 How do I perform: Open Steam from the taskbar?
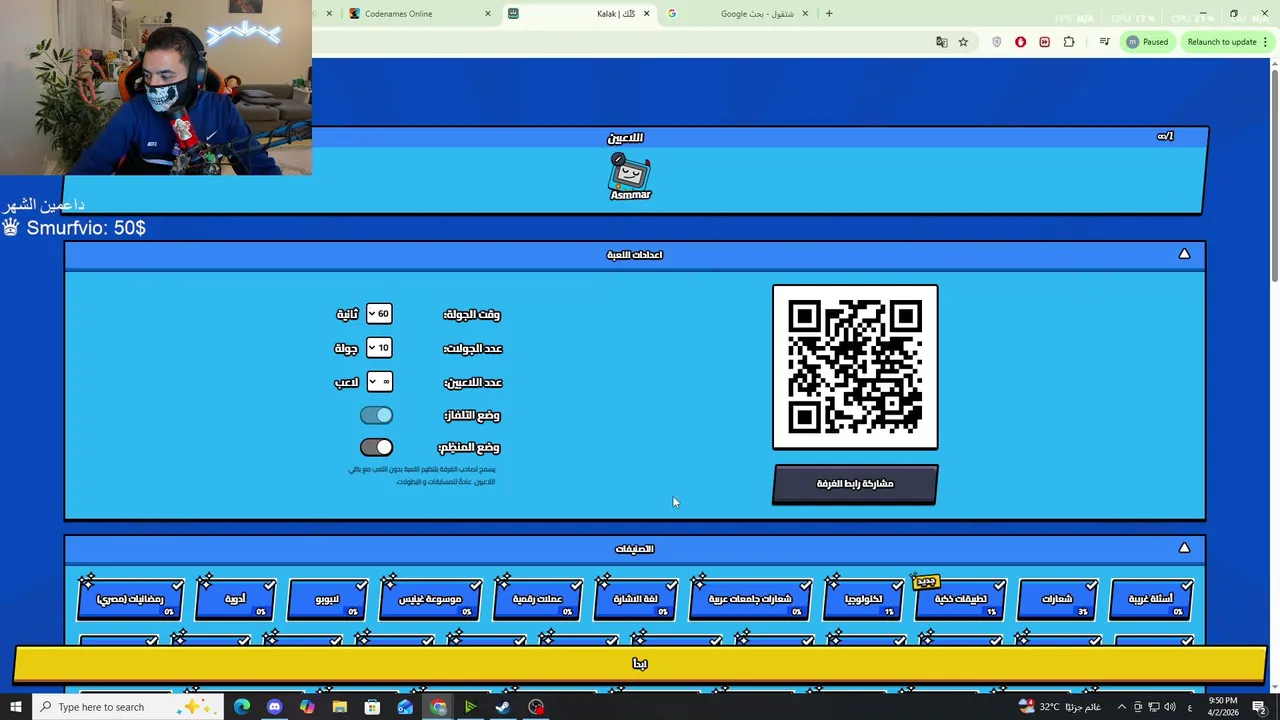(503, 707)
